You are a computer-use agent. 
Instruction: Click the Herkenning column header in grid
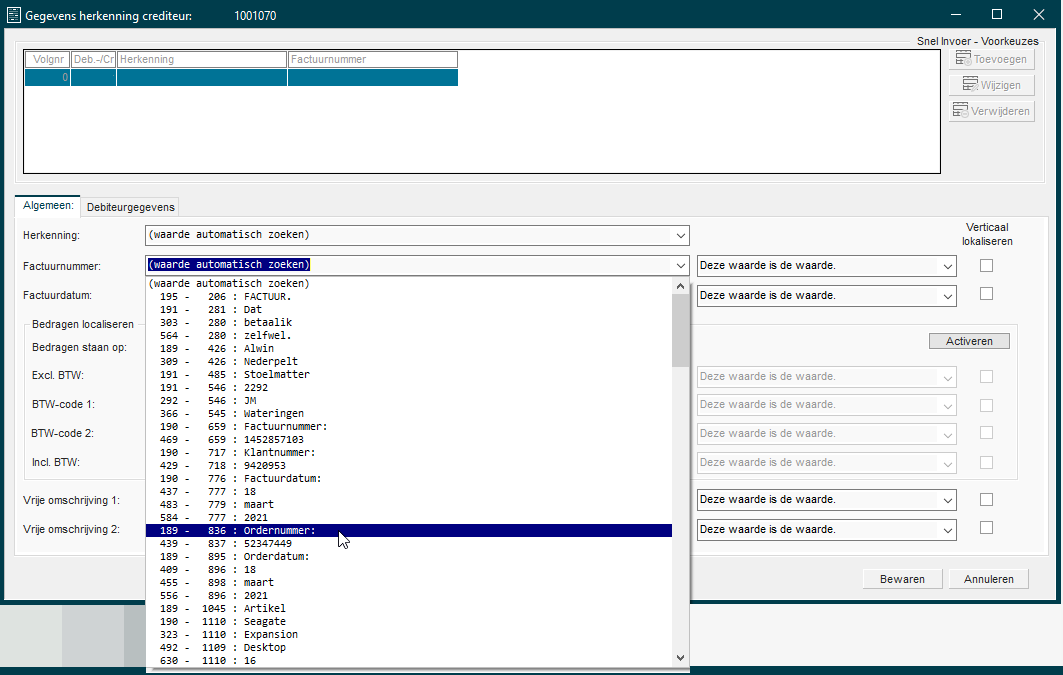tap(202, 60)
